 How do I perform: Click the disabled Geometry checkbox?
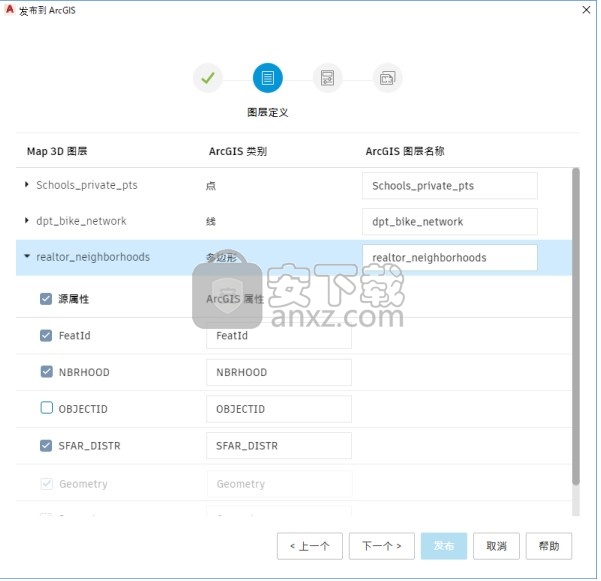click(x=46, y=484)
